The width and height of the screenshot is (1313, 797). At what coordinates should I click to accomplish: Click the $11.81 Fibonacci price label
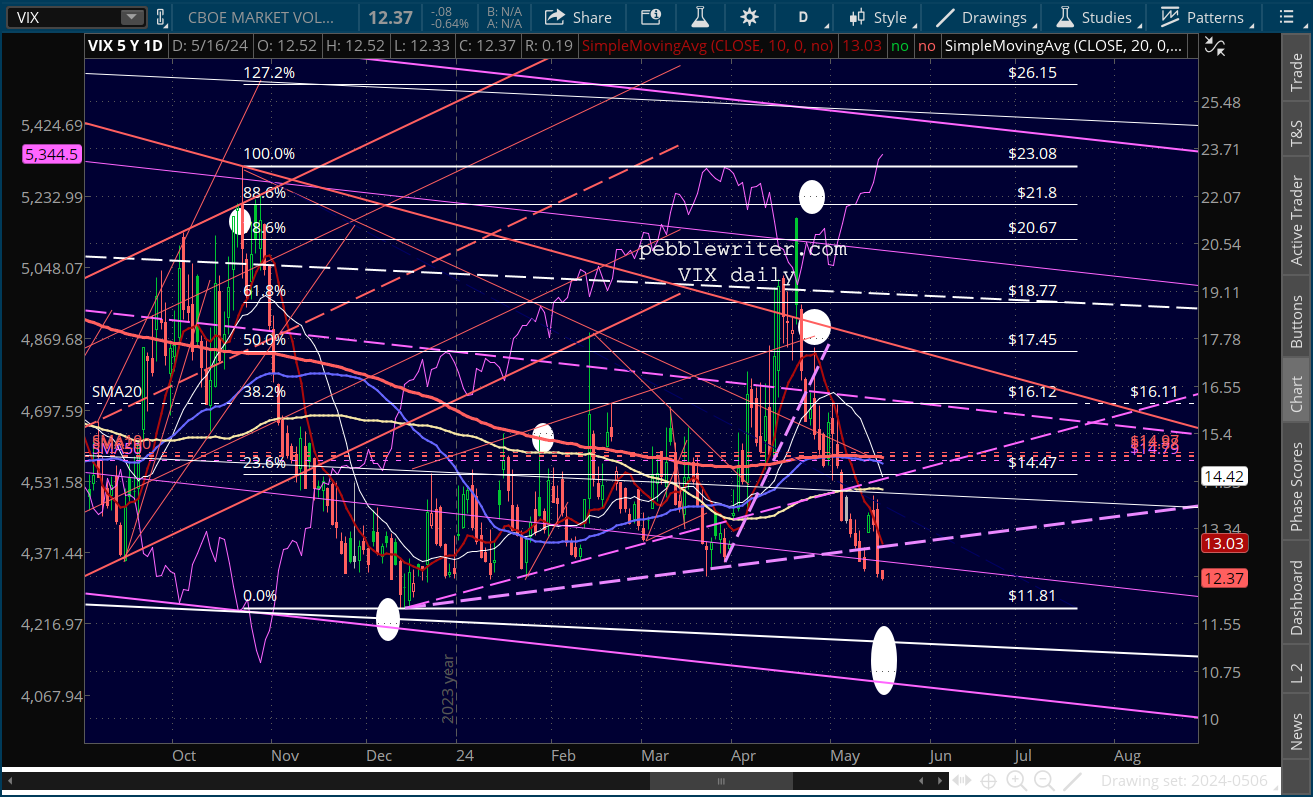(x=1032, y=596)
